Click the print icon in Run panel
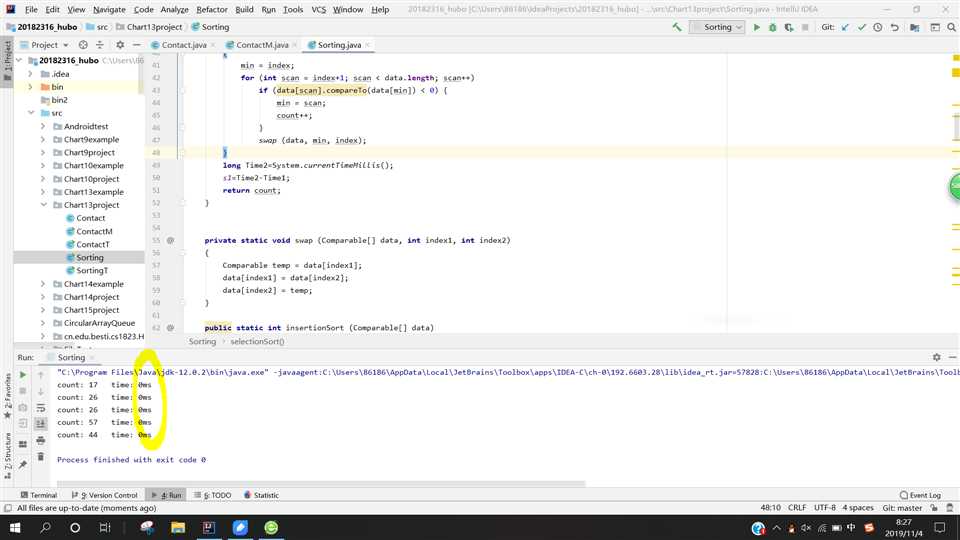The image size is (960, 540). (40, 440)
